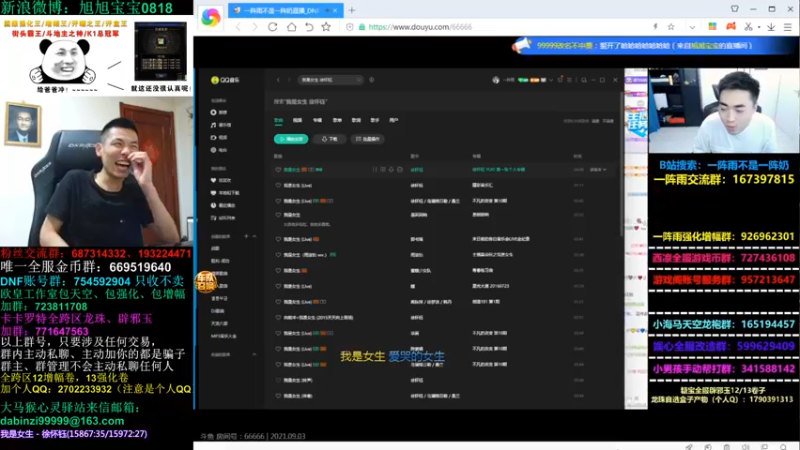The width and height of the screenshot is (800, 450).
Task: Like the currently playing green song row
Action: coord(278,170)
